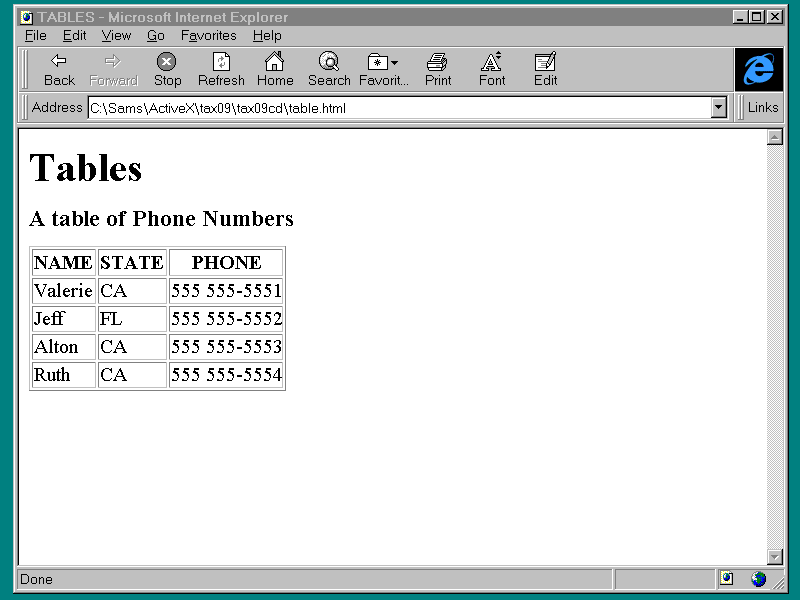Click inside the Address field

[398, 108]
